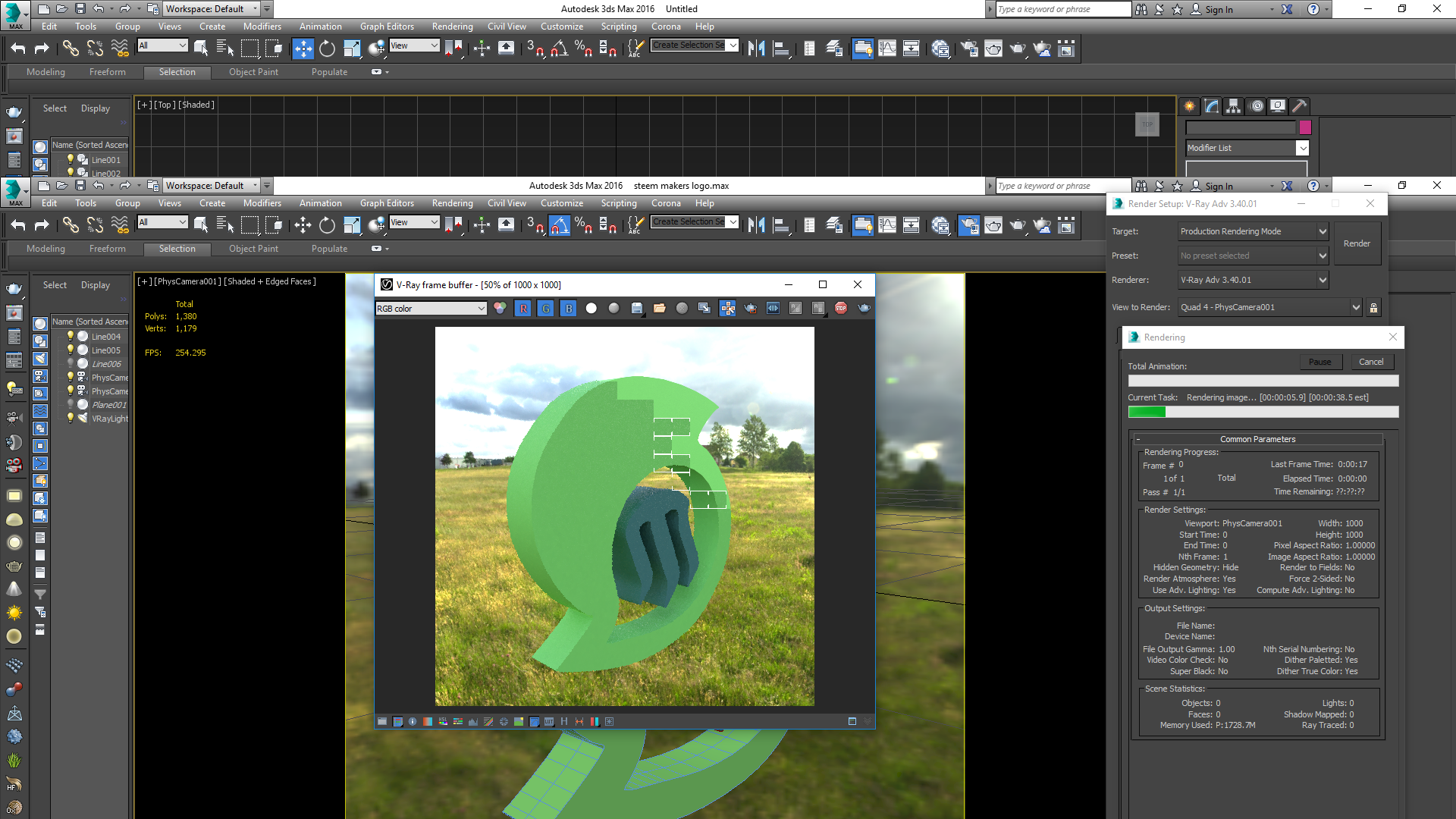Open Create Selection Set dropdown, front window
Screen dimensions: 1456x819
point(695,221)
